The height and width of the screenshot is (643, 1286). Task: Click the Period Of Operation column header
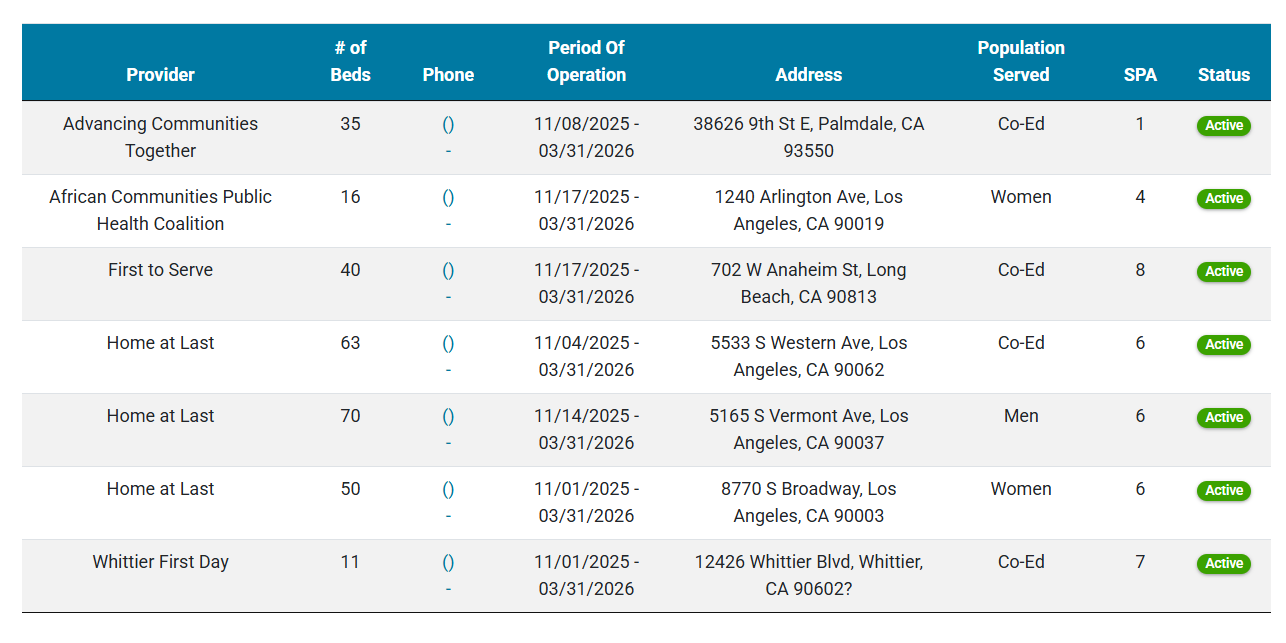586,61
